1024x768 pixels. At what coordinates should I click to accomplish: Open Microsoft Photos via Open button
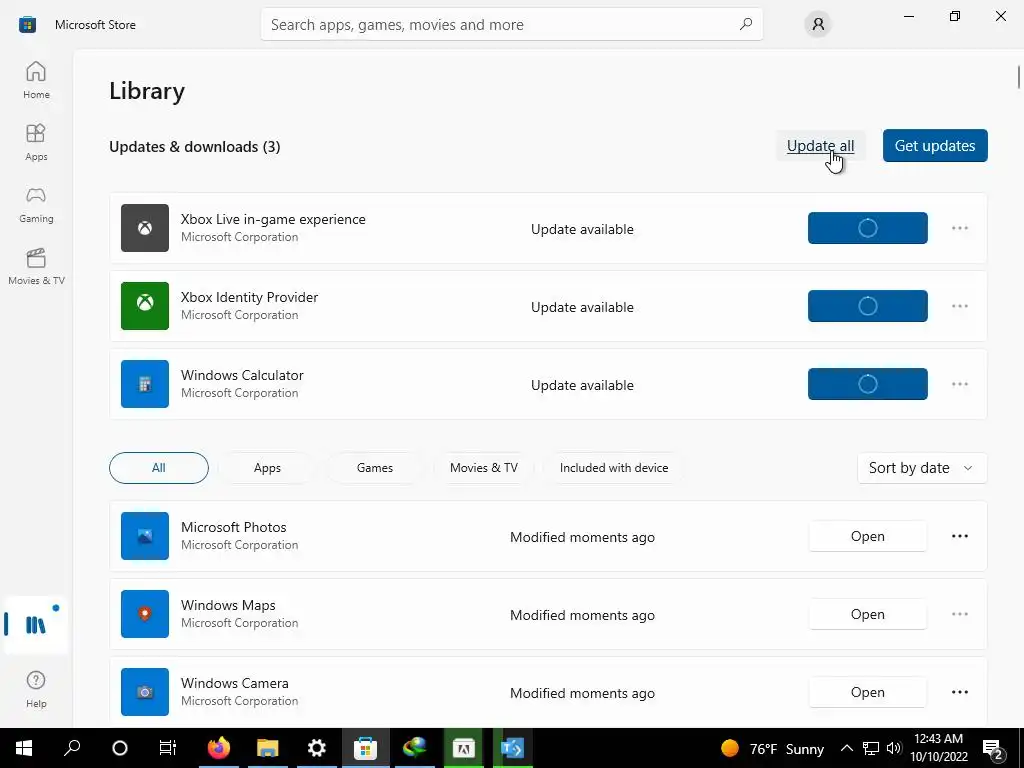(x=867, y=536)
